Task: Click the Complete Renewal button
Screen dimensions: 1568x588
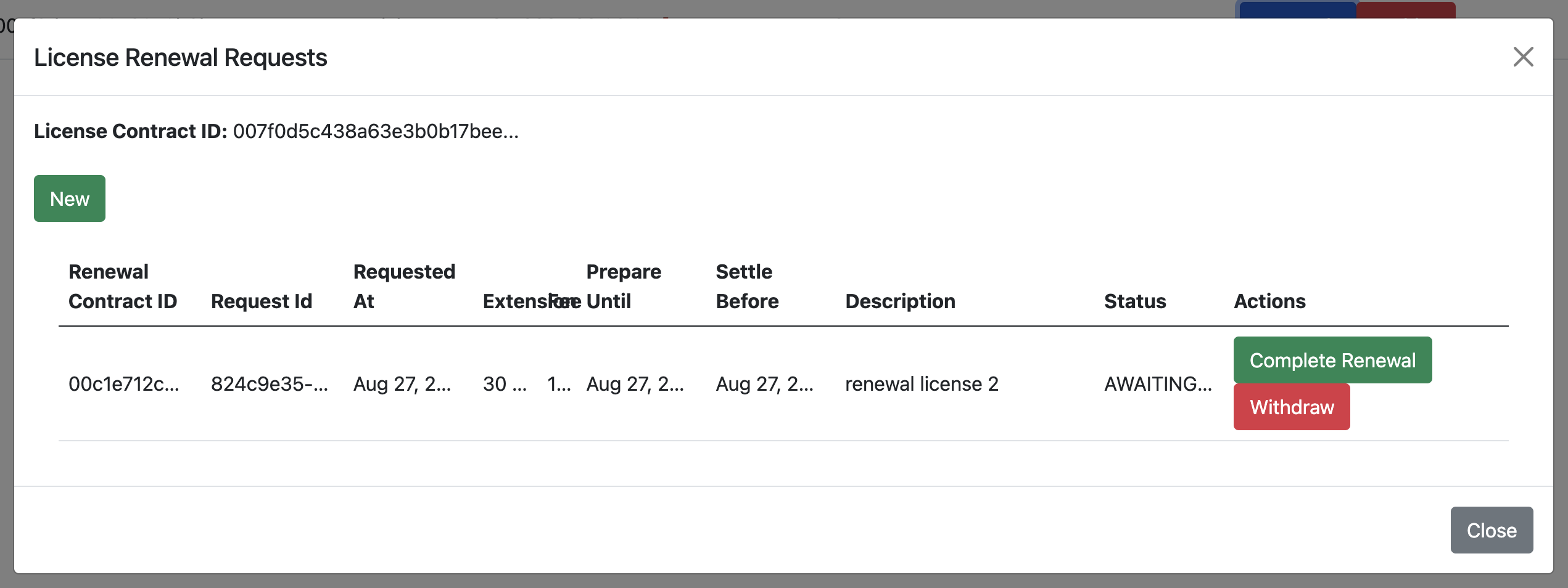Action: tap(1332, 360)
